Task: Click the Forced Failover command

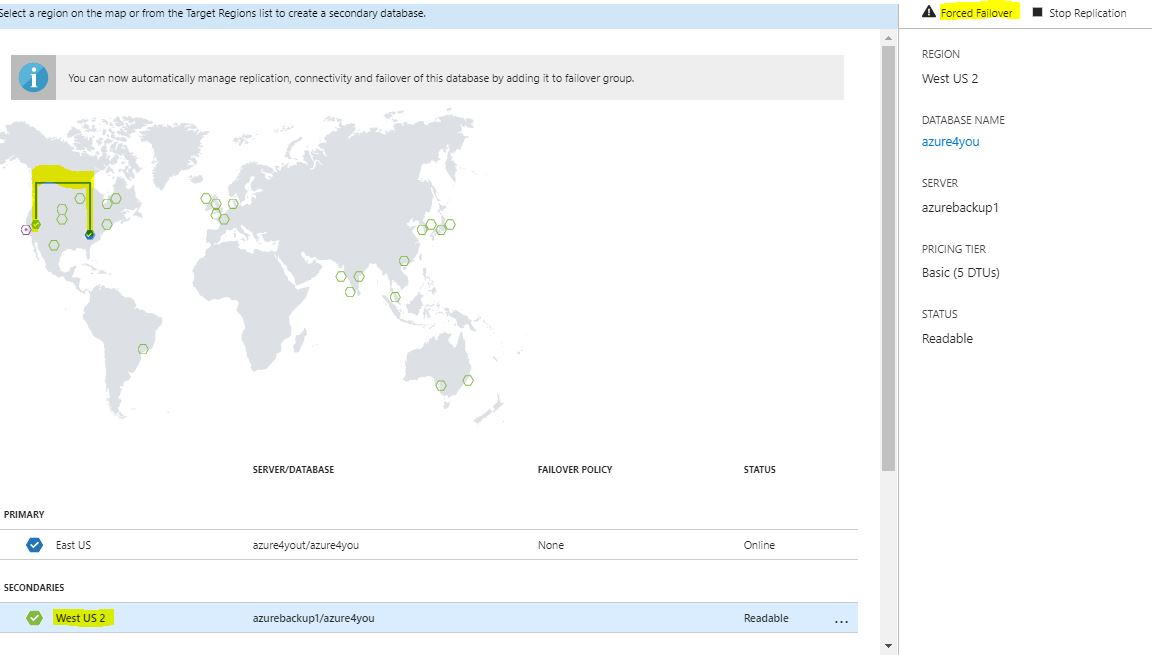Action: pos(976,13)
